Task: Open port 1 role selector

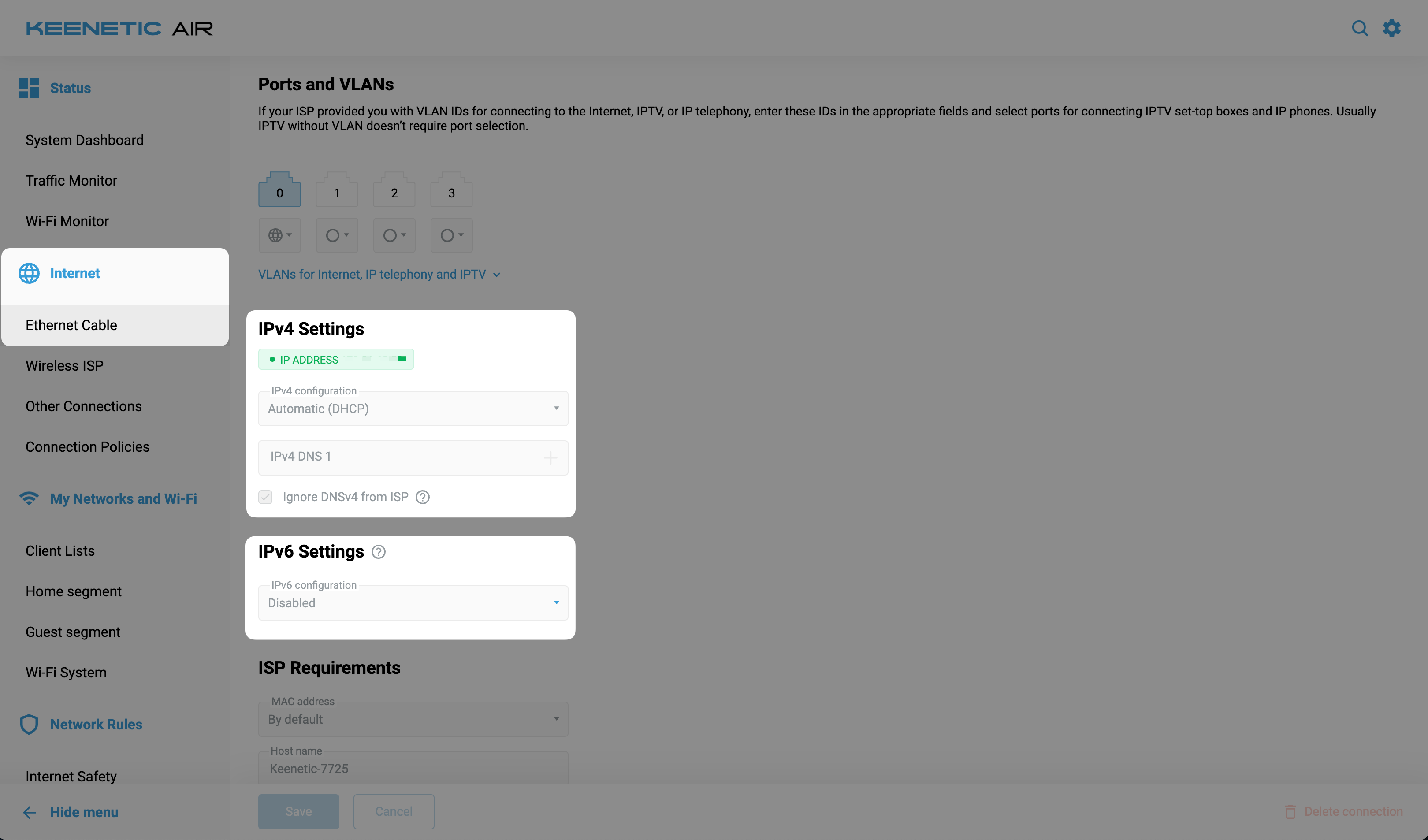Action: [x=337, y=235]
